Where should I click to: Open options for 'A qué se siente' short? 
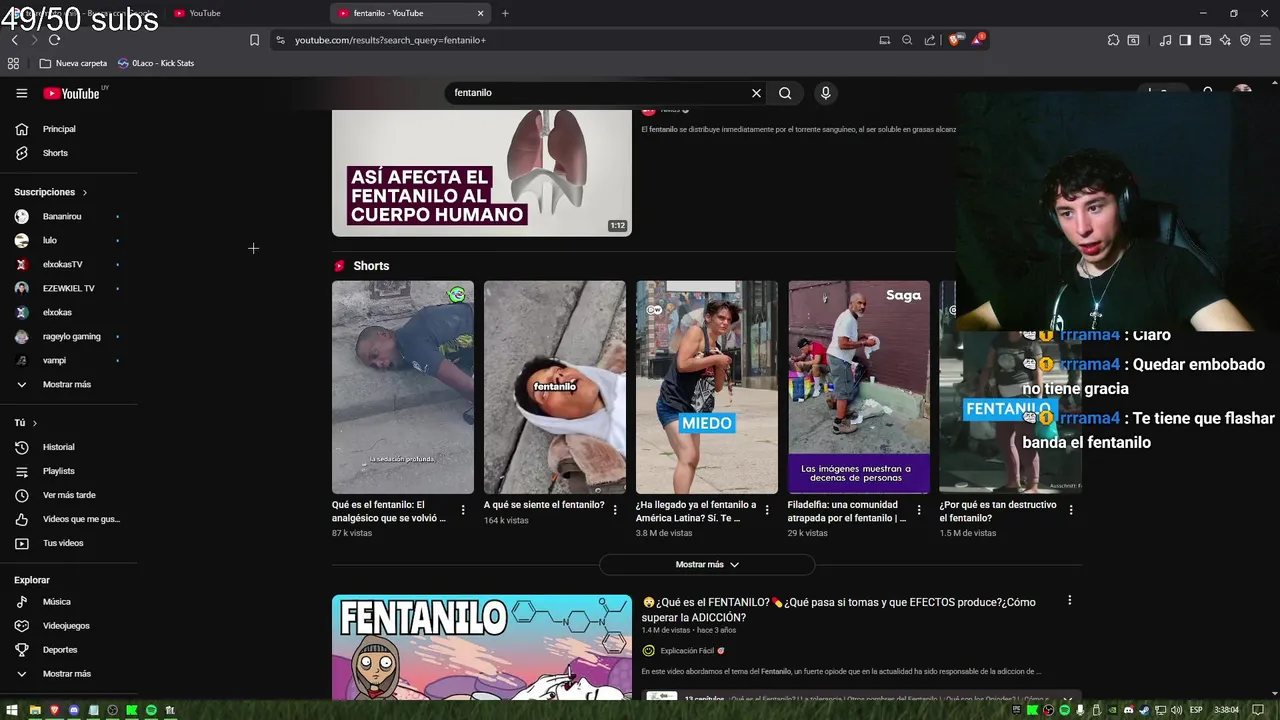615,510
